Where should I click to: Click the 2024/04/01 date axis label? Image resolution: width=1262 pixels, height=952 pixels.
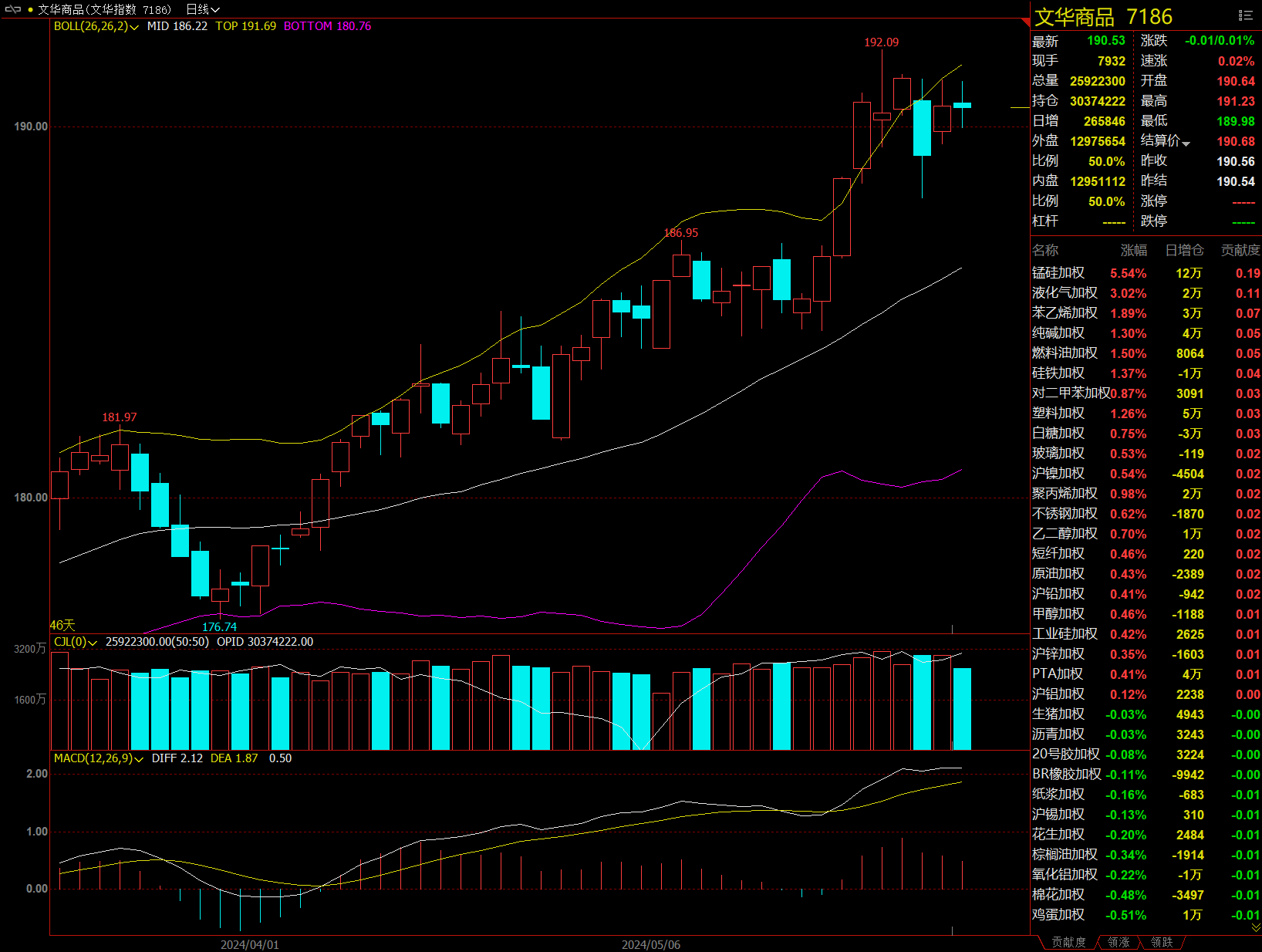[x=250, y=944]
